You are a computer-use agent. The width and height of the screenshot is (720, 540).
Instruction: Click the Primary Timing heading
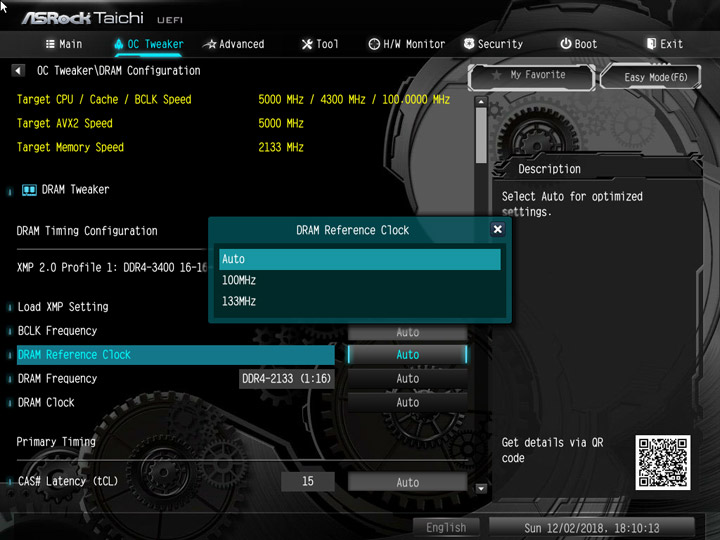coord(56,442)
